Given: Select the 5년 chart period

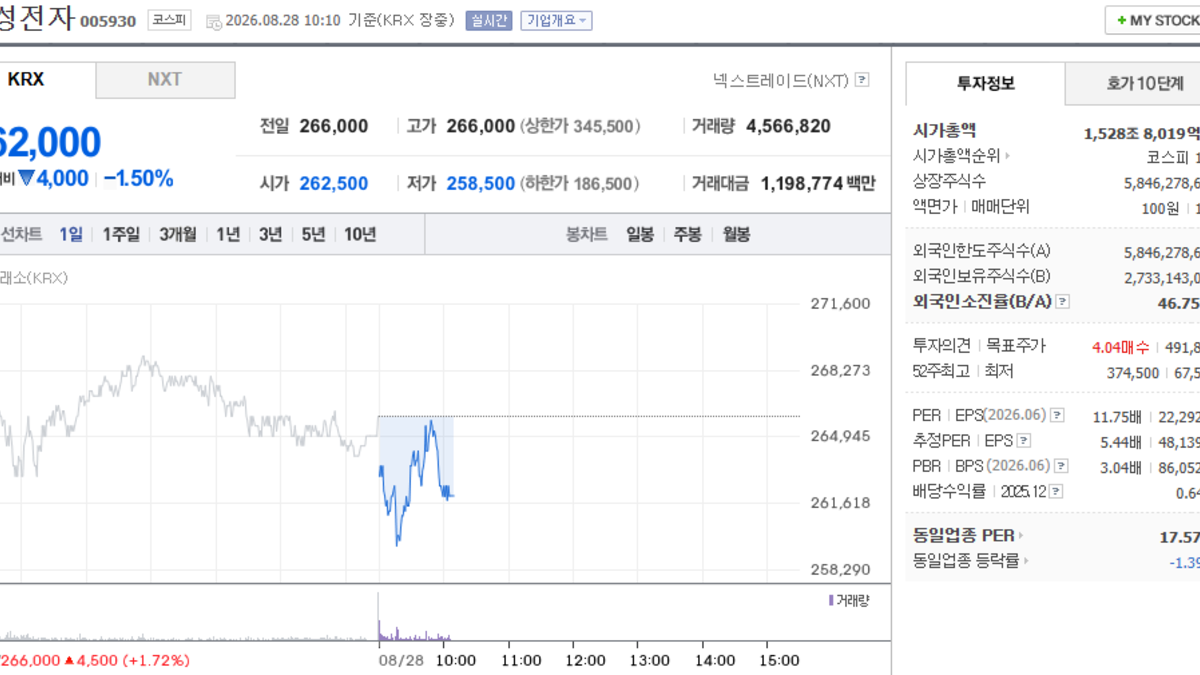Looking at the screenshot, I should pyautogui.click(x=314, y=234).
